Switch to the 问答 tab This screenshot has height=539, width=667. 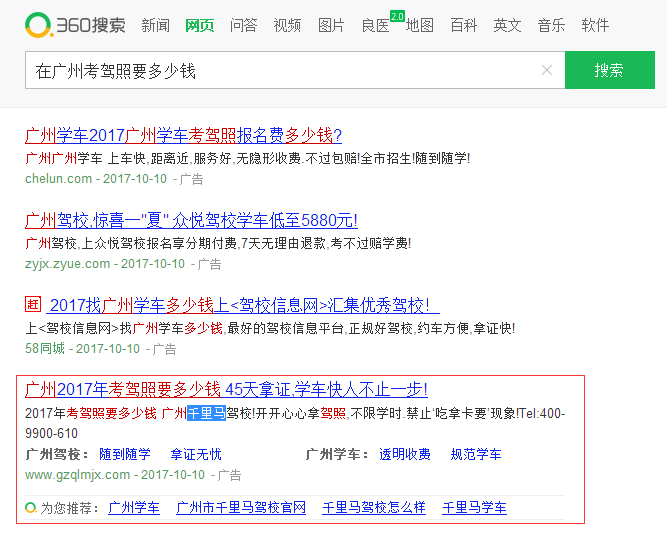tap(243, 25)
